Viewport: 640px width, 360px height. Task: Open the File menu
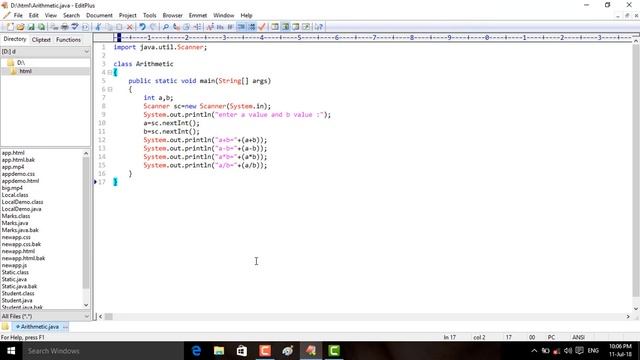point(18,16)
